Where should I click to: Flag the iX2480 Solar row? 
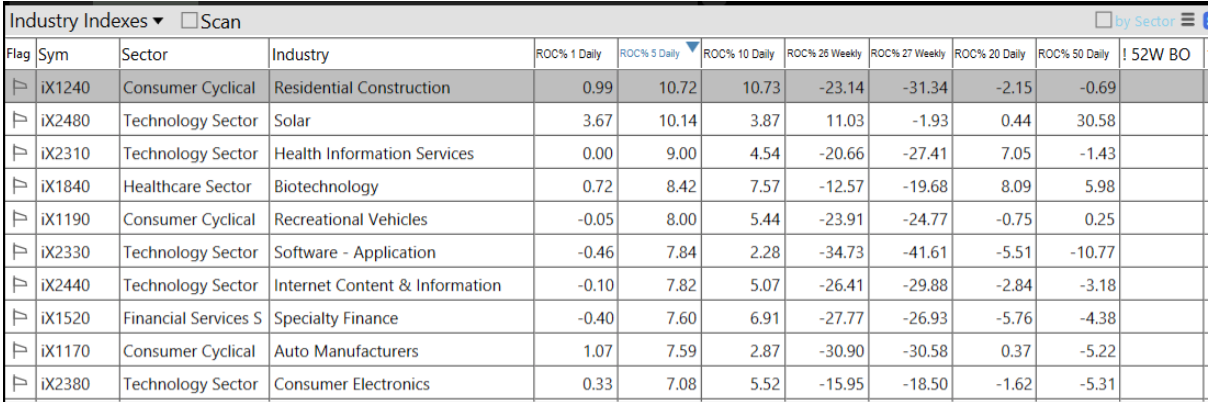point(18,121)
